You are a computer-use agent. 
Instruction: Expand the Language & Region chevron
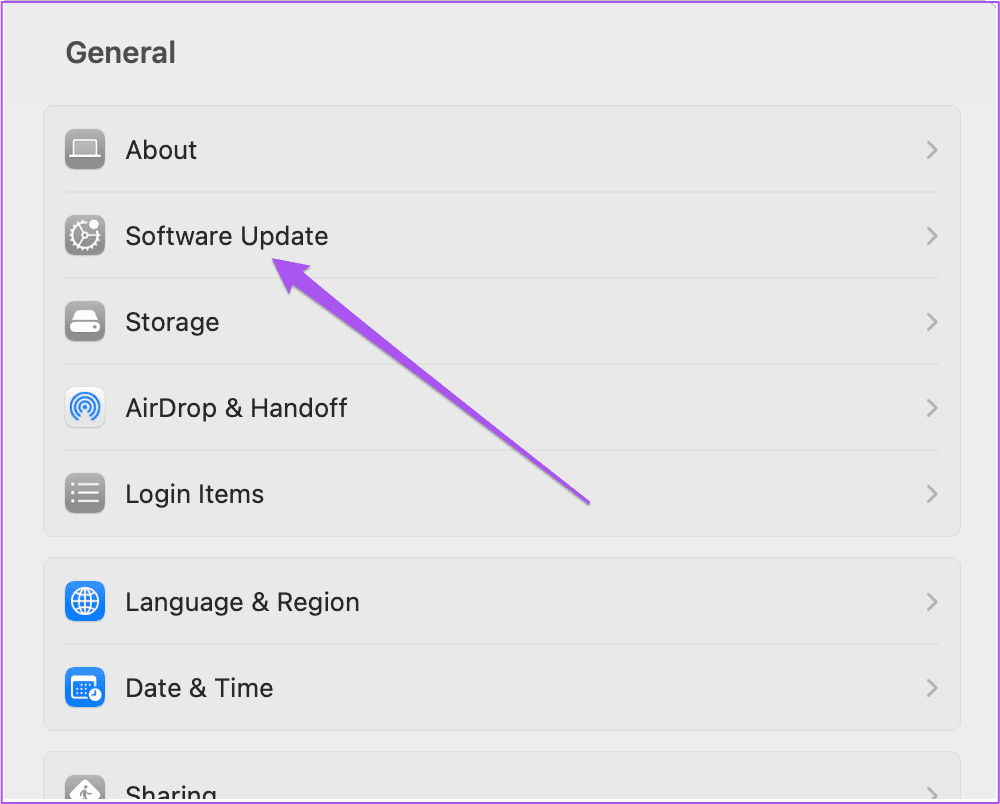[932, 601]
